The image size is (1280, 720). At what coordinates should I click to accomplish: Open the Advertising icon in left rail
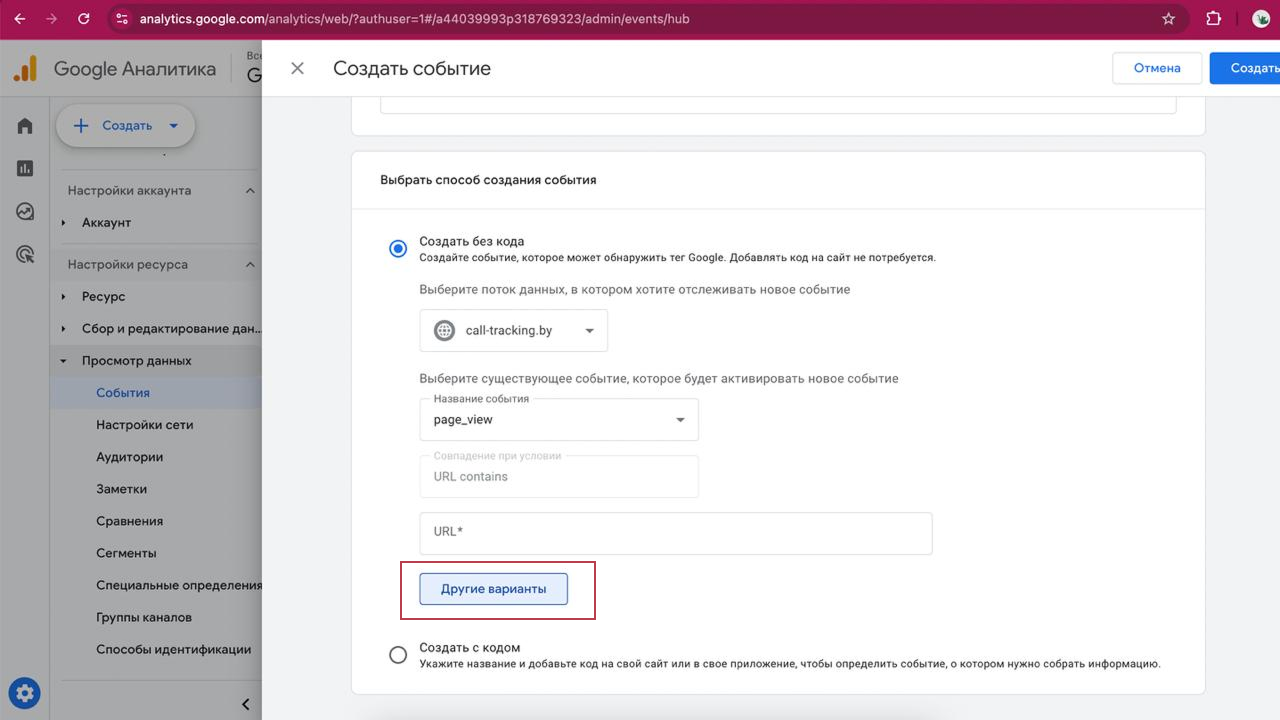pos(25,254)
